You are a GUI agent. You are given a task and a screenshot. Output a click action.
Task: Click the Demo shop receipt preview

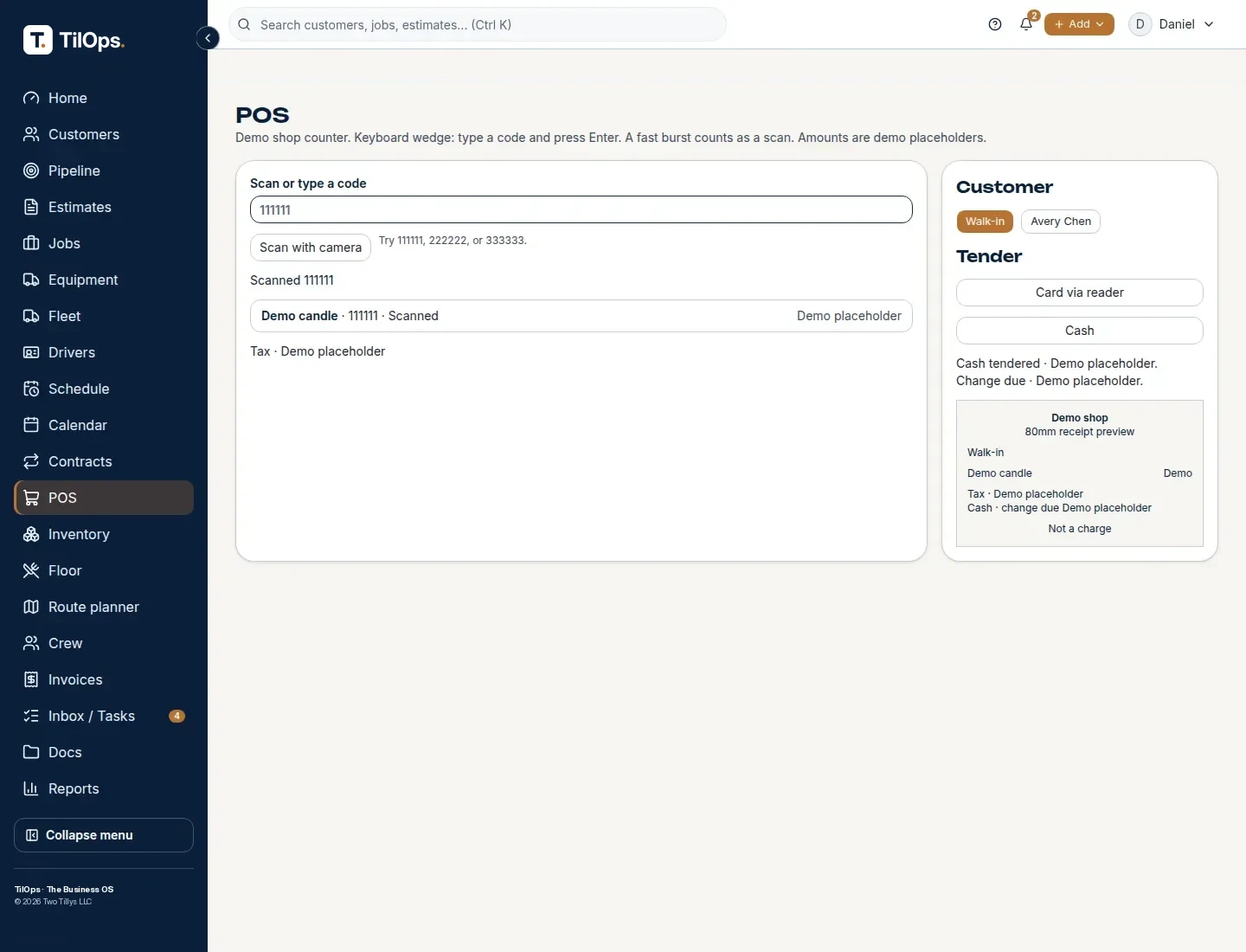(x=1080, y=473)
